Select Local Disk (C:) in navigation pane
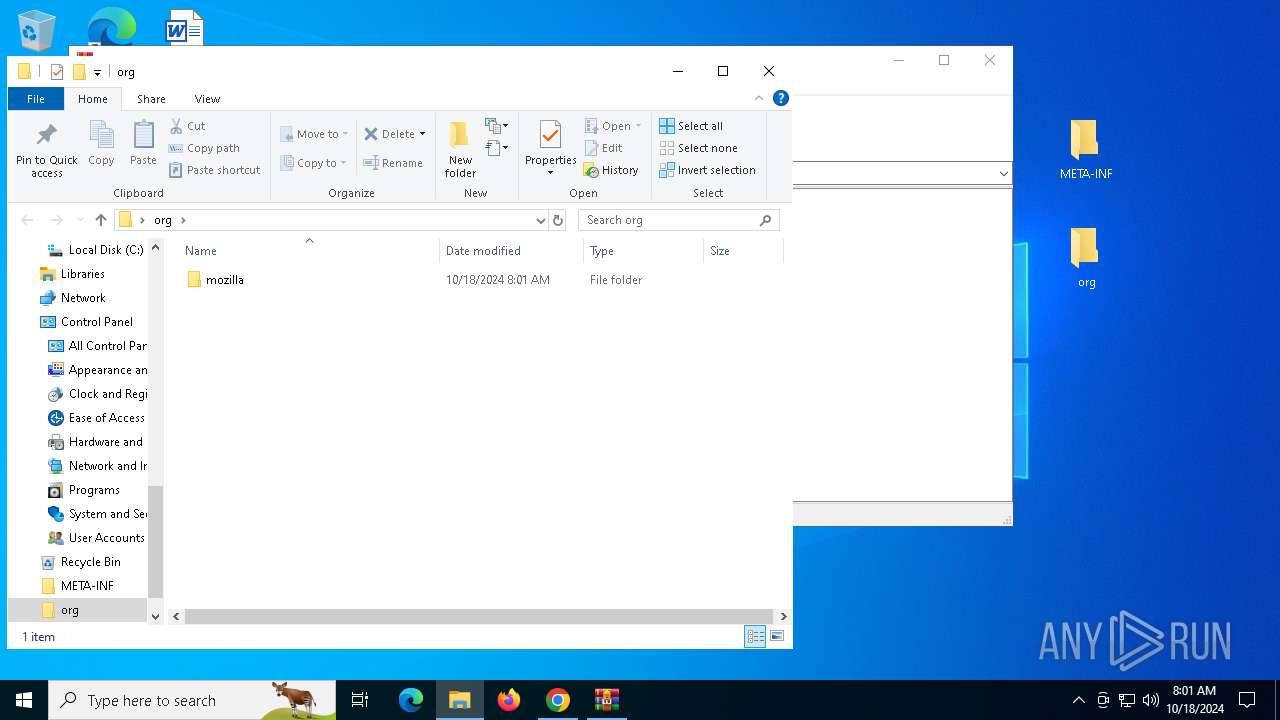The width and height of the screenshot is (1280, 720). pos(96,250)
